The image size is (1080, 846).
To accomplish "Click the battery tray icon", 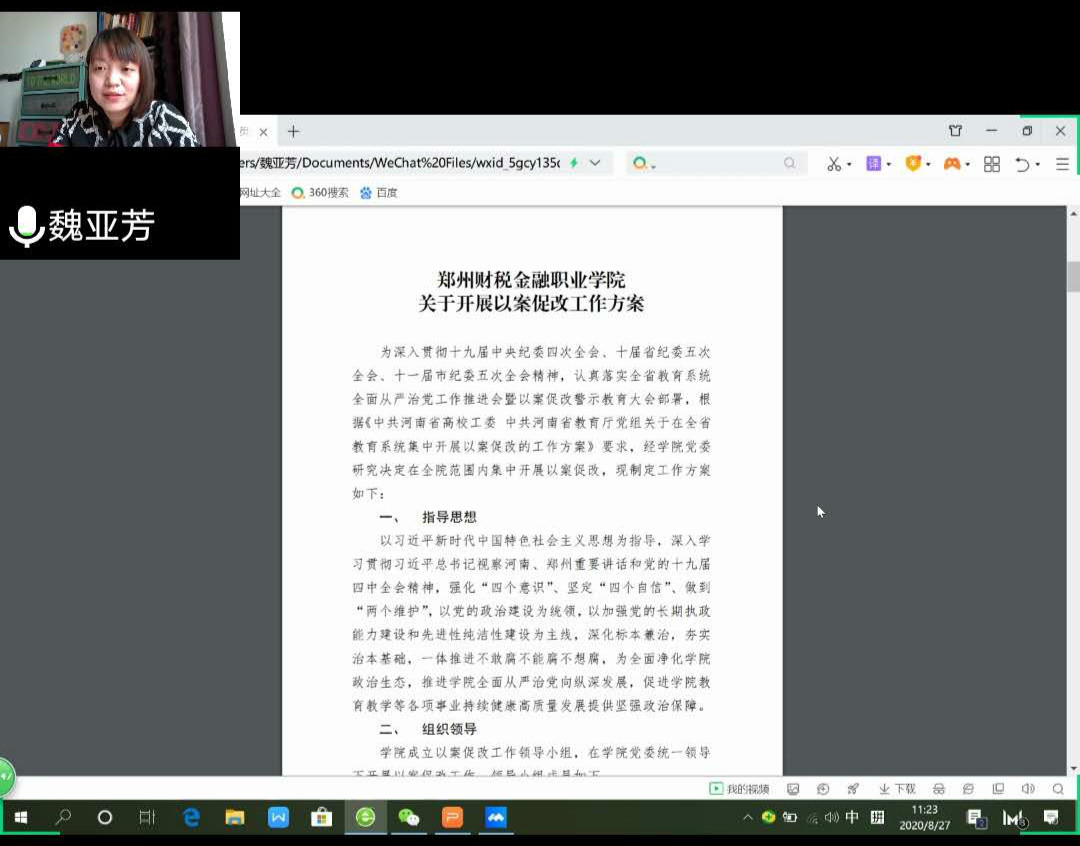I will coord(789,818).
